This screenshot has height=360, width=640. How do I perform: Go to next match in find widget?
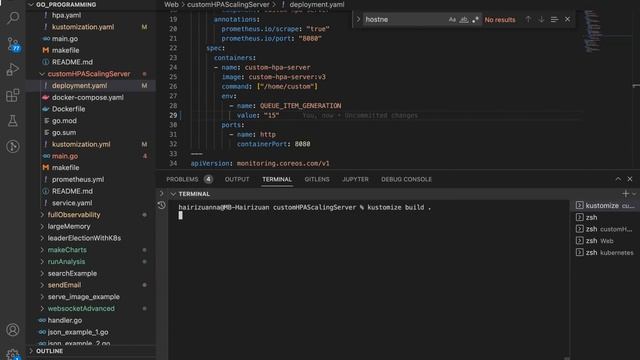click(x=541, y=19)
